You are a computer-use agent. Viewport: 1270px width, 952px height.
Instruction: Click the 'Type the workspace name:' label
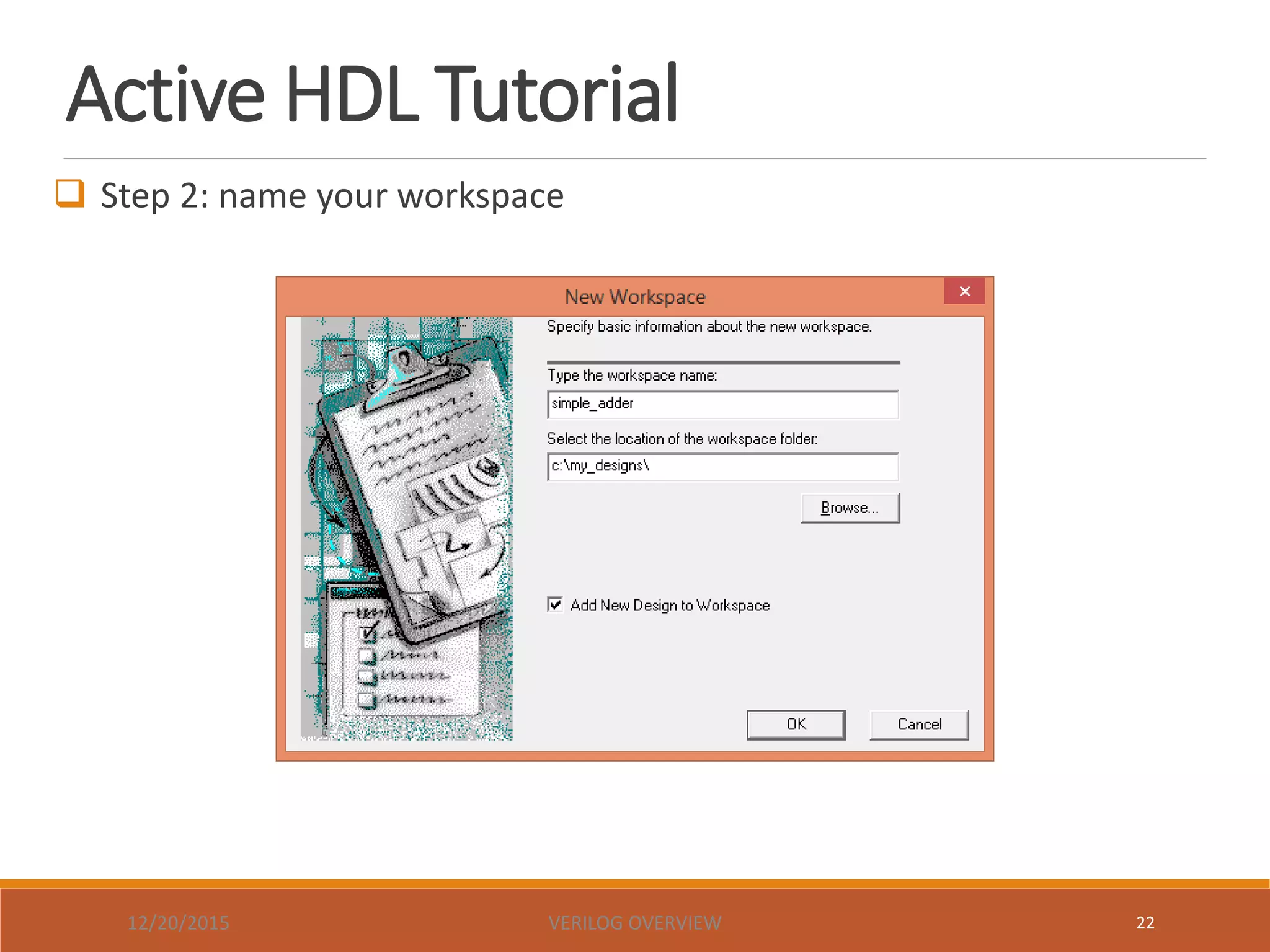point(632,376)
